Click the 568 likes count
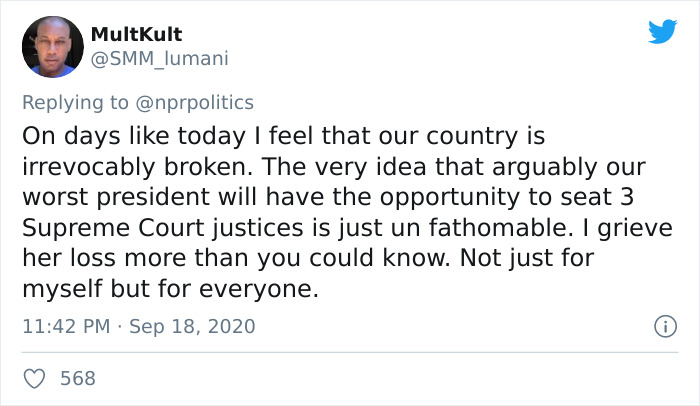Viewport: 700px width, 406px height. pos(78,378)
